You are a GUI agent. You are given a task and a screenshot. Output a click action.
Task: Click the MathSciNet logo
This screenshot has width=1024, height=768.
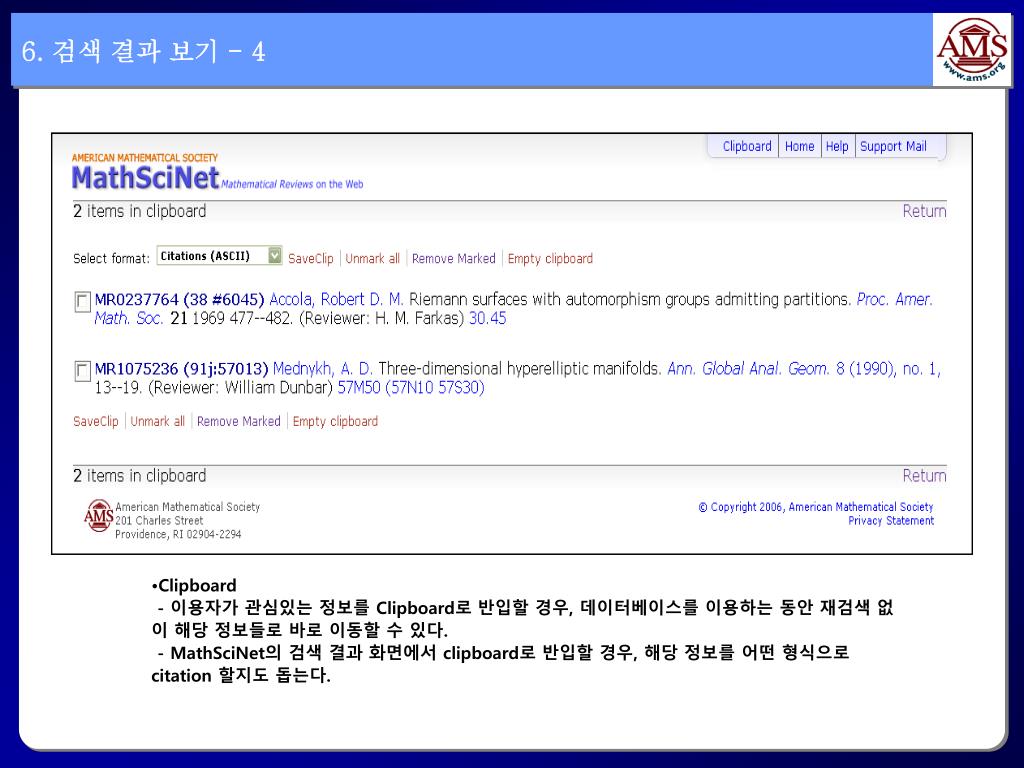click(146, 177)
